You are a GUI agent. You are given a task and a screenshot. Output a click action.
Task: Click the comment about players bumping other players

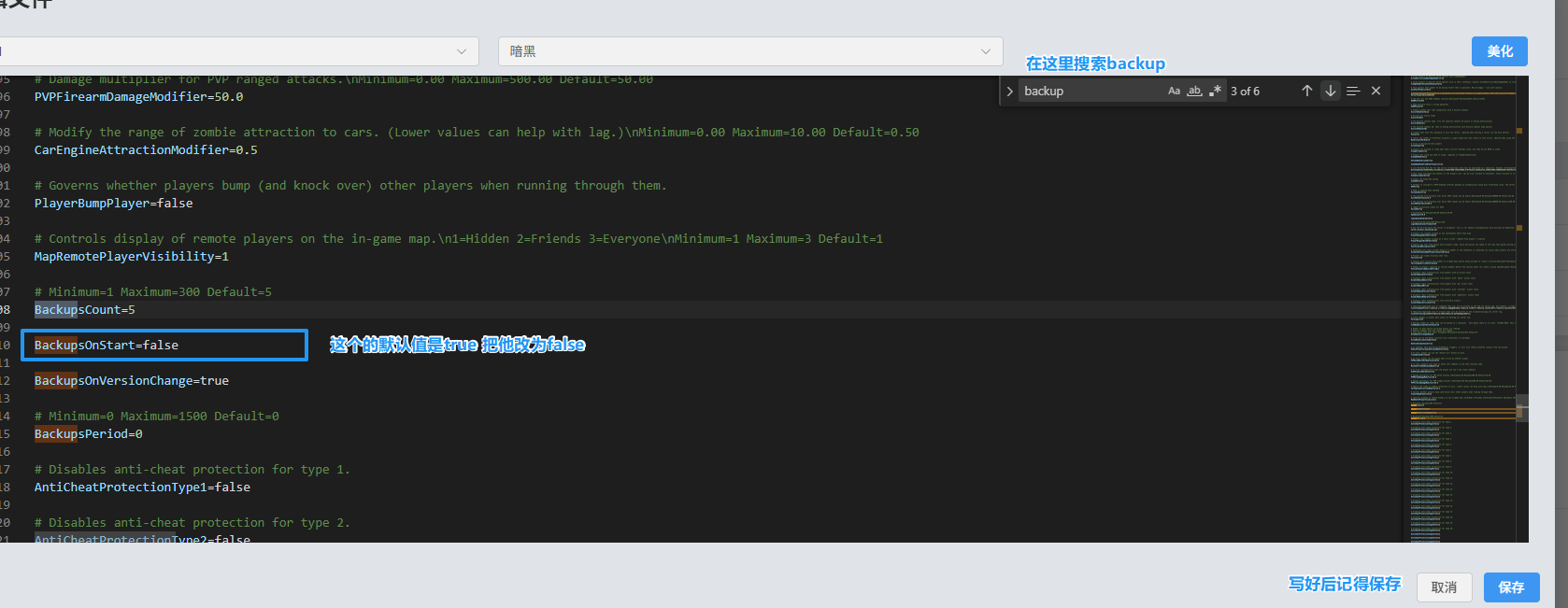tap(350, 185)
